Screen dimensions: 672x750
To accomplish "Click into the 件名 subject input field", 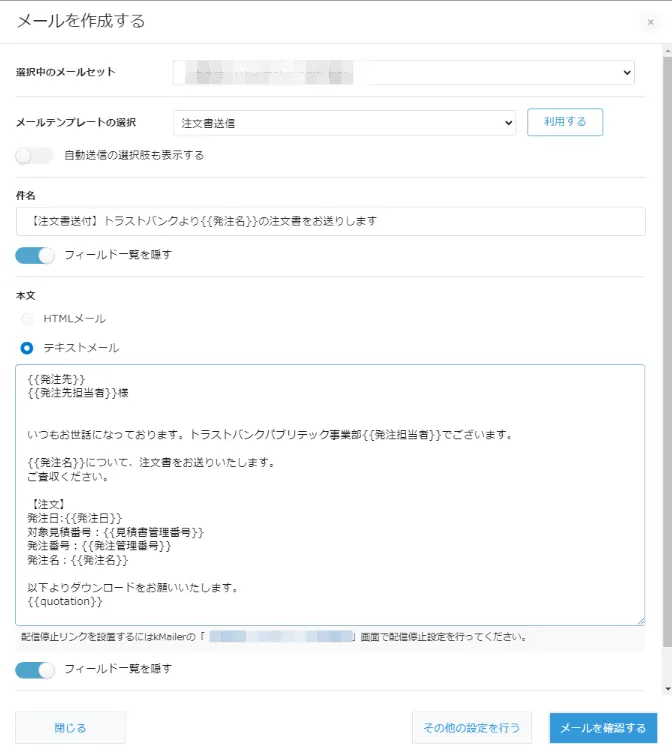I will tap(330, 221).
